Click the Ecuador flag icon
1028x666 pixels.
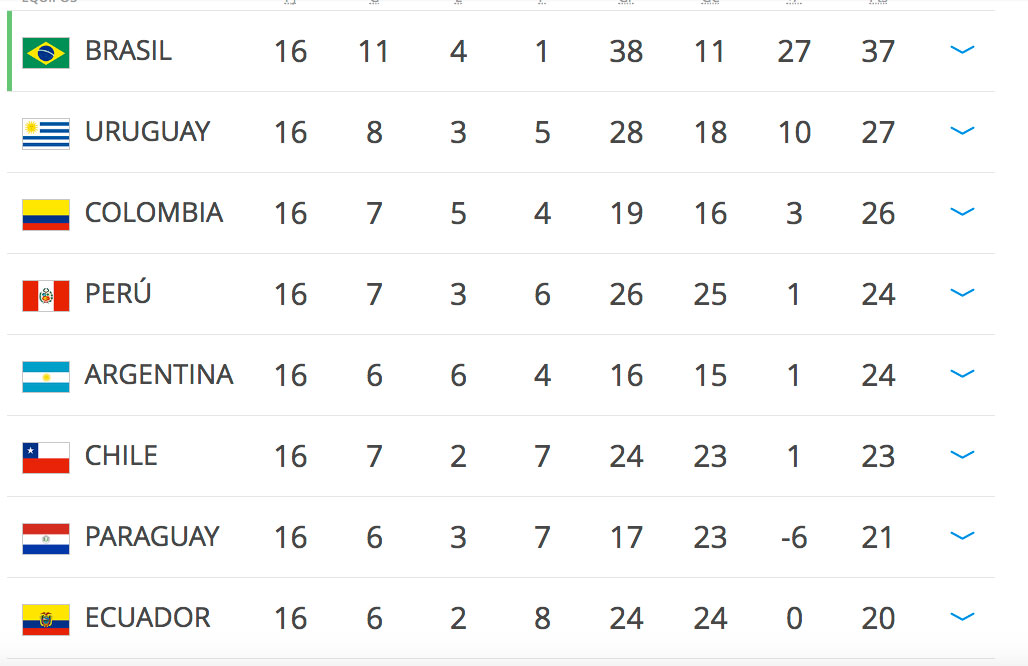(x=46, y=620)
